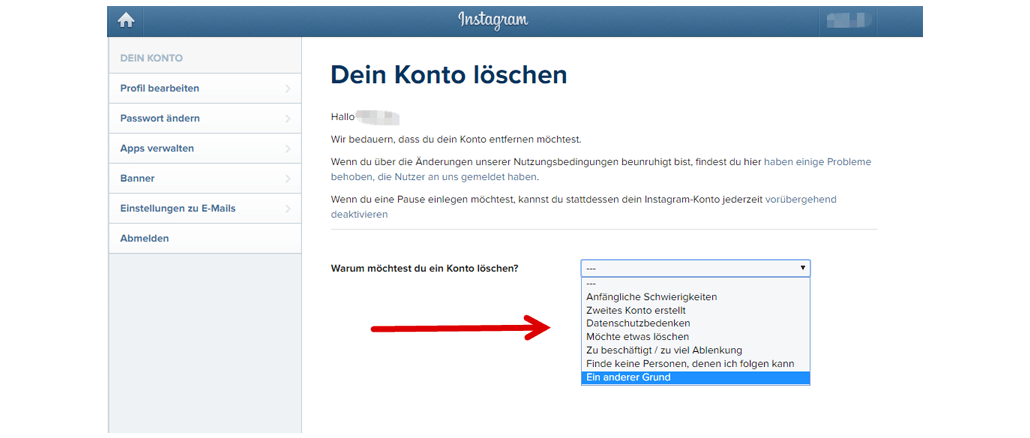Select 'Anfängliche Schwierigkeiten' from the list
This screenshot has width=1030, height=438.
(x=696, y=297)
